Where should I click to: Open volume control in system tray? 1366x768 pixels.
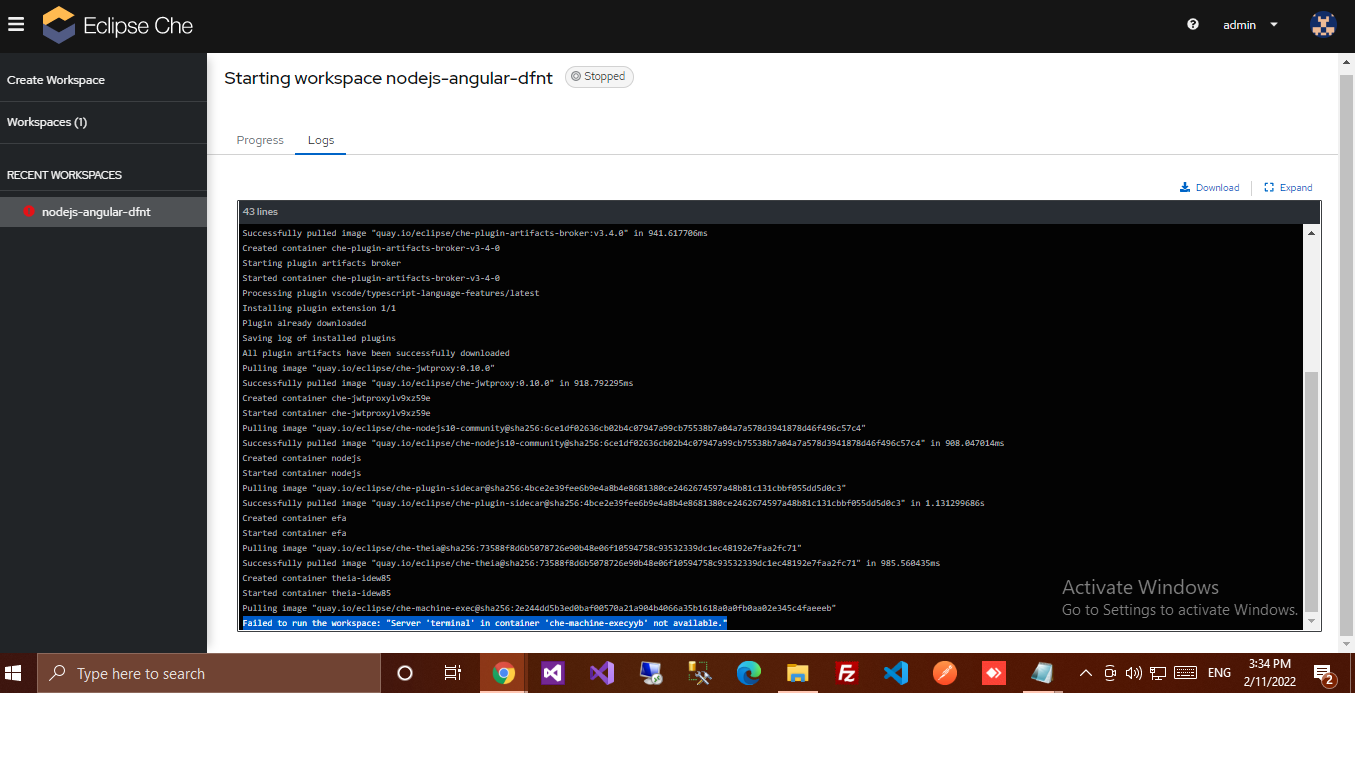tap(1134, 673)
